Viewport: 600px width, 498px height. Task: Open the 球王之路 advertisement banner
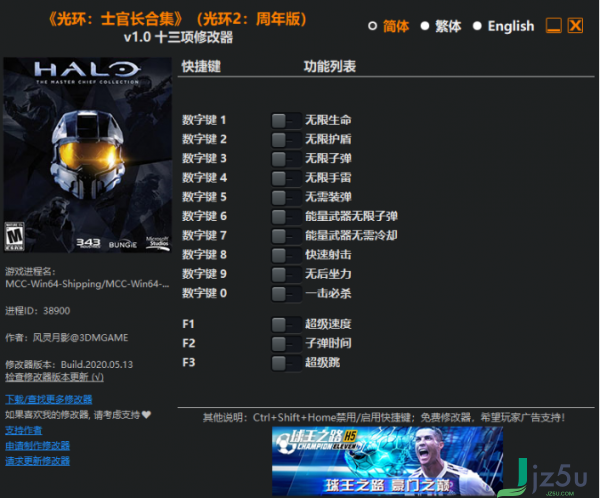pyautogui.click(x=387, y=461)
